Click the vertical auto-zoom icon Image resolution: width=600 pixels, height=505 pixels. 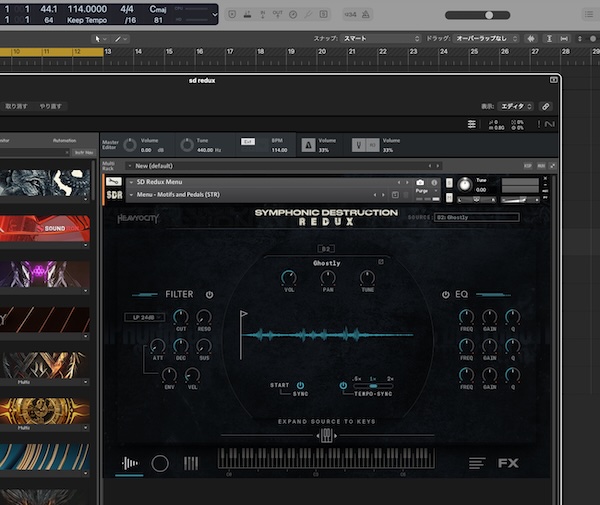(x=549, y=39)
